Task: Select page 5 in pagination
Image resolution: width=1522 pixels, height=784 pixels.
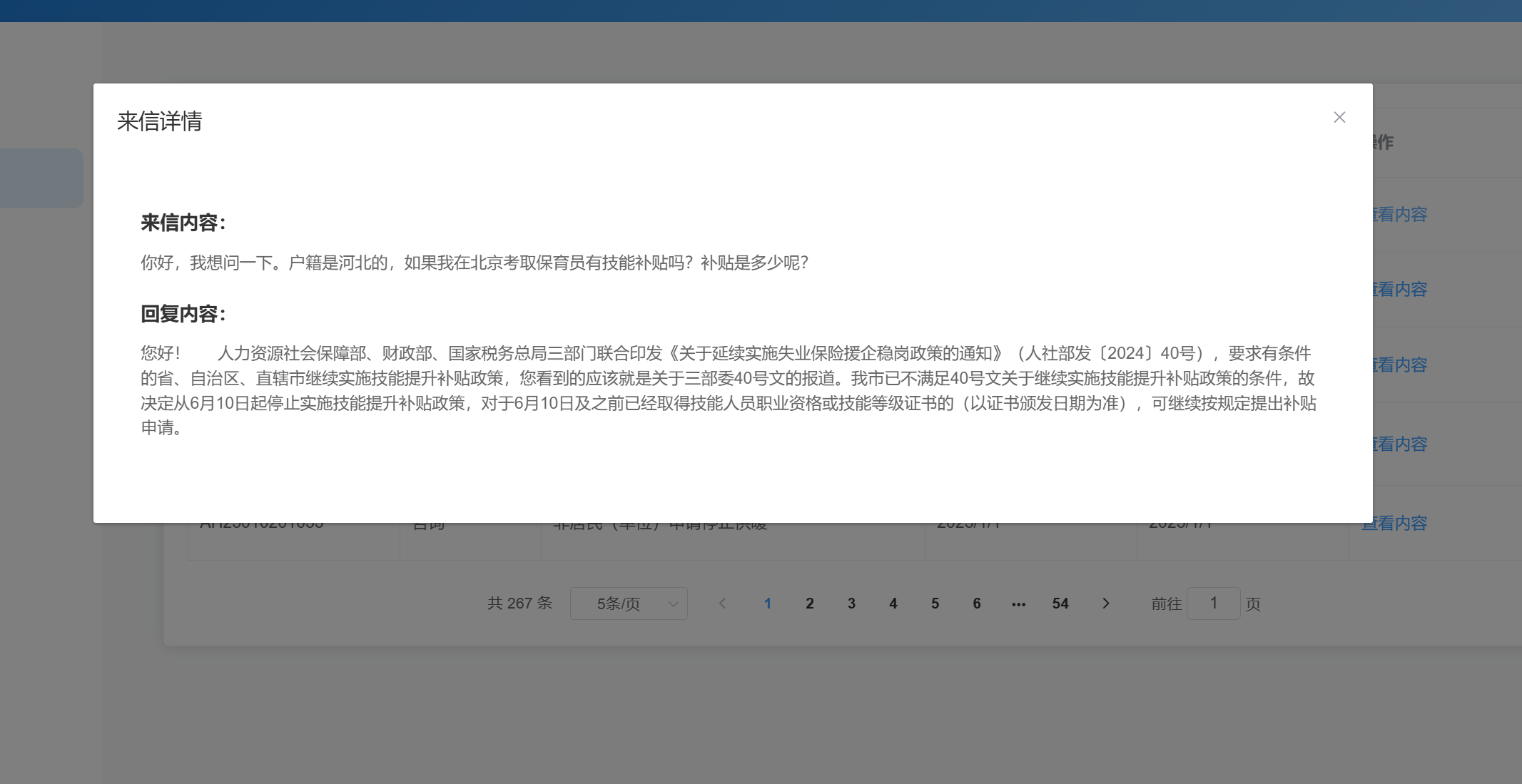Action: [935, 604]
